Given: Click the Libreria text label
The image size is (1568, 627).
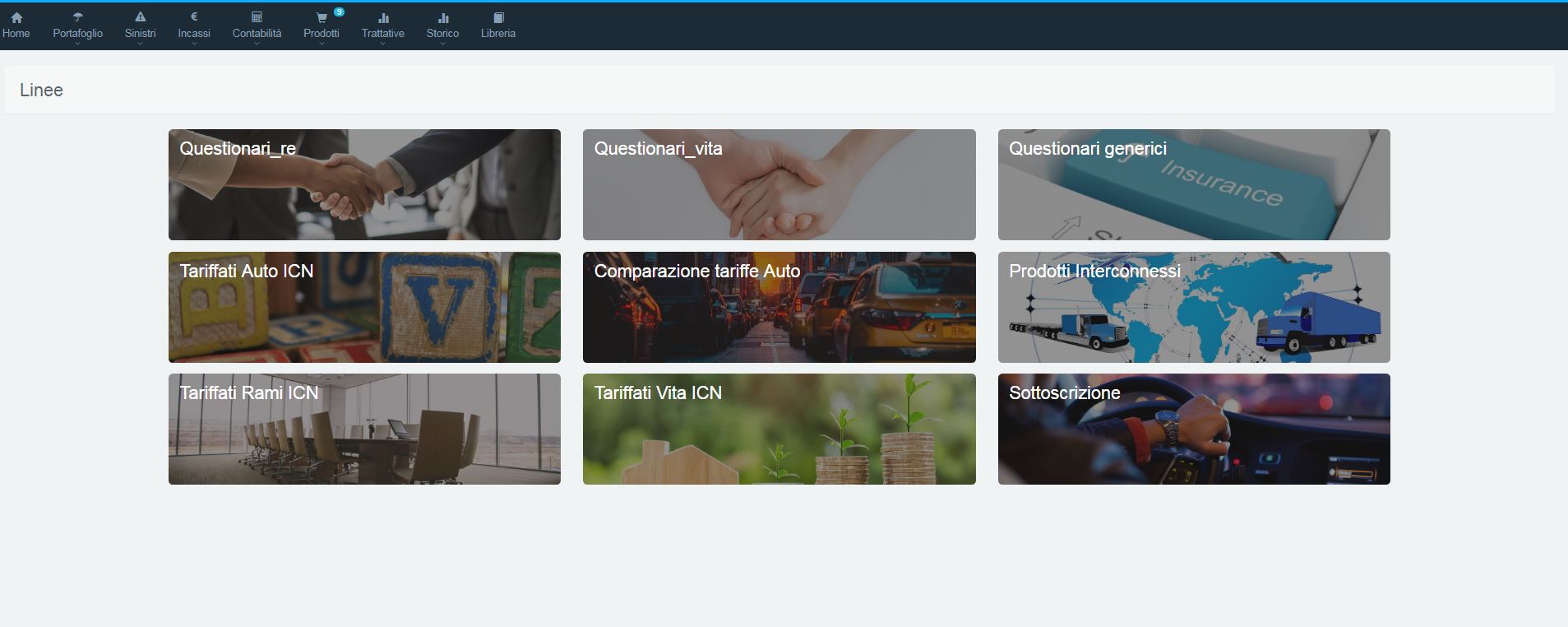Looking at the screenshot, I should pos(498,34).
